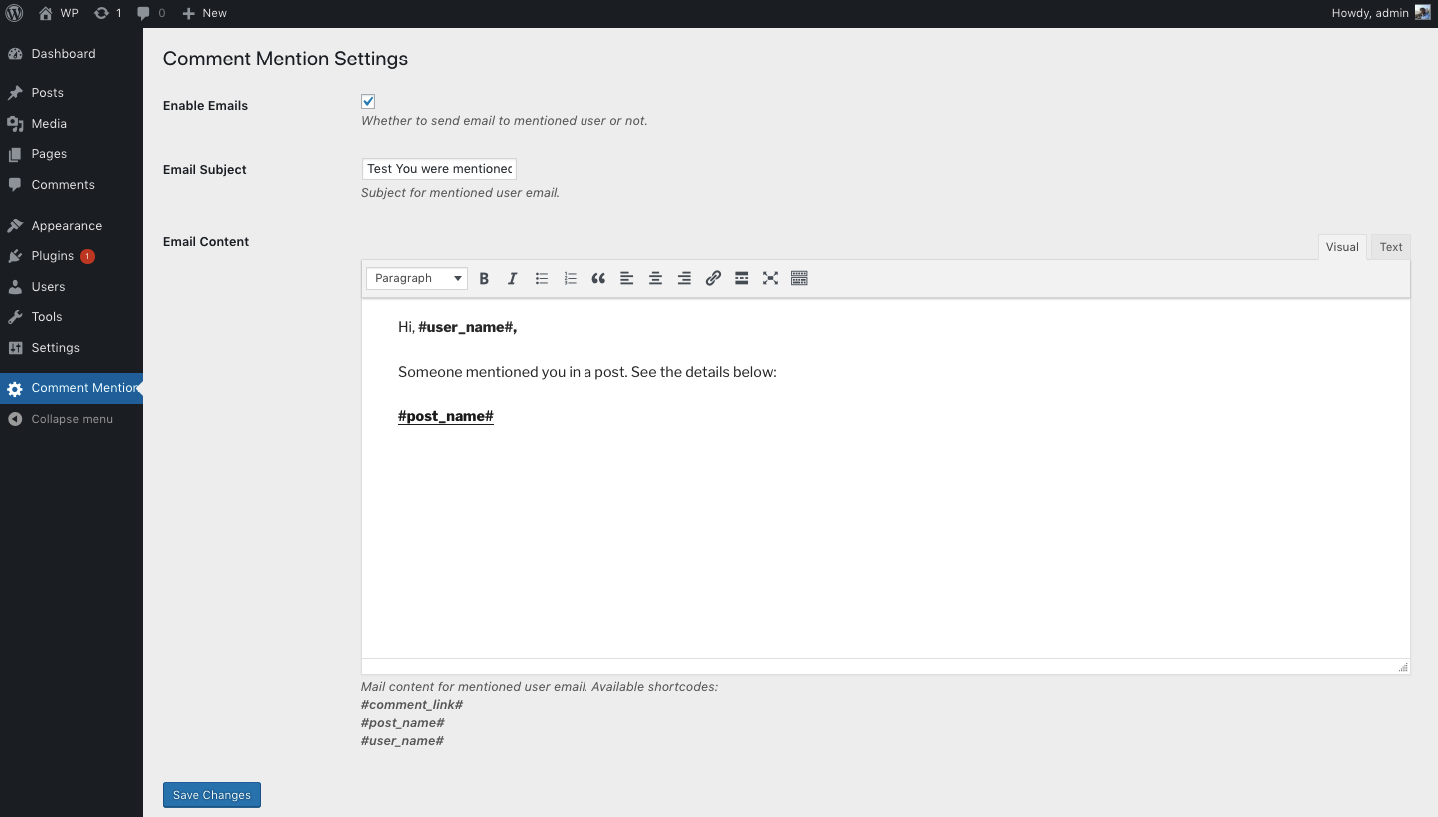Select the Comment Mention menu item
The height and width of the screenshot is (817, 1438).
pyautogui.click(x=71, y=388)
